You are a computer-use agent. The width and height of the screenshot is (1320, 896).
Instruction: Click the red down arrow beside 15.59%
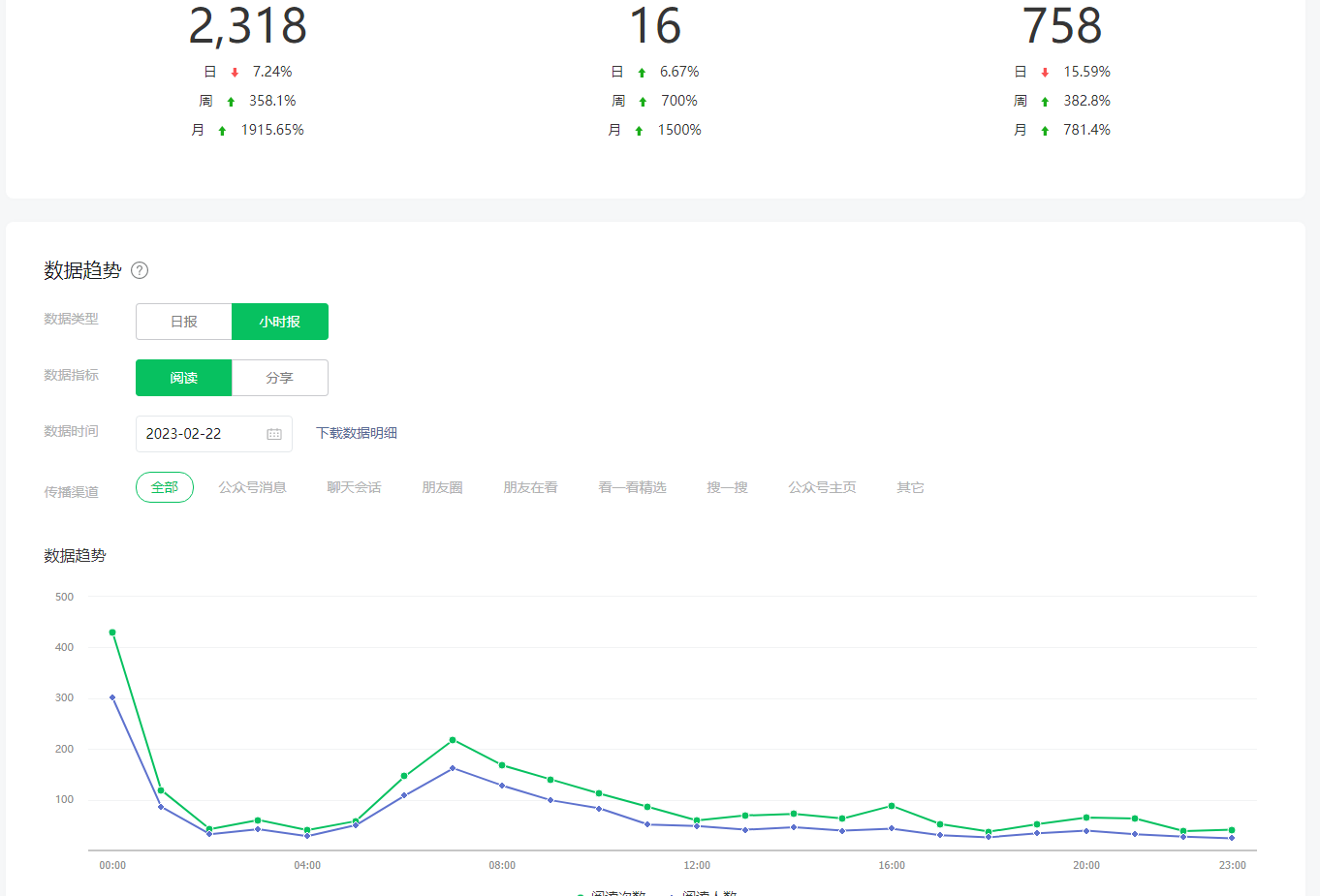click(1045, 73)
